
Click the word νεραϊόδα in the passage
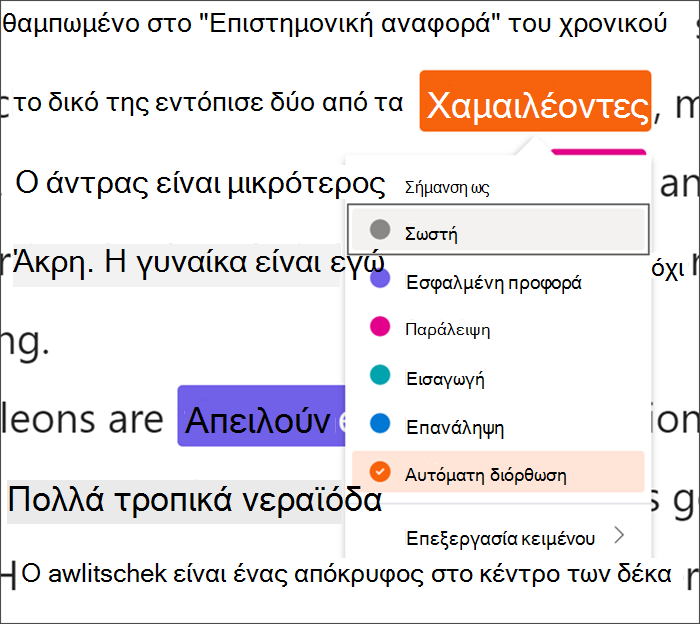(312, 500)
